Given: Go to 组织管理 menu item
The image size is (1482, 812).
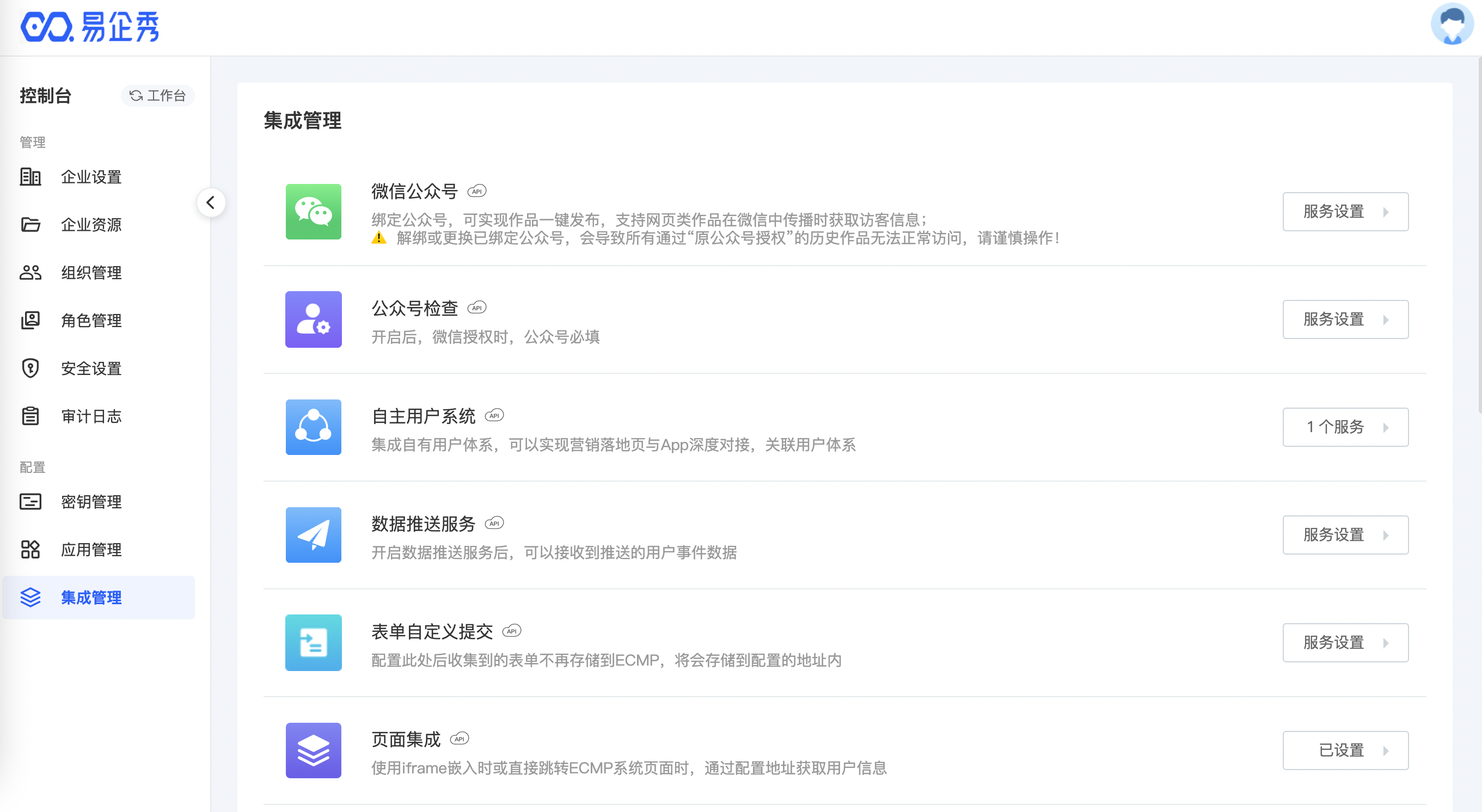Looking at the screenshot, I should (x=99, y=273).
